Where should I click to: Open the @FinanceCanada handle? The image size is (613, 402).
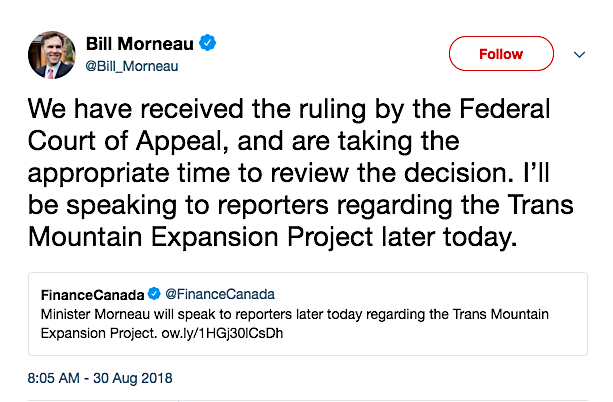(219, 294)
